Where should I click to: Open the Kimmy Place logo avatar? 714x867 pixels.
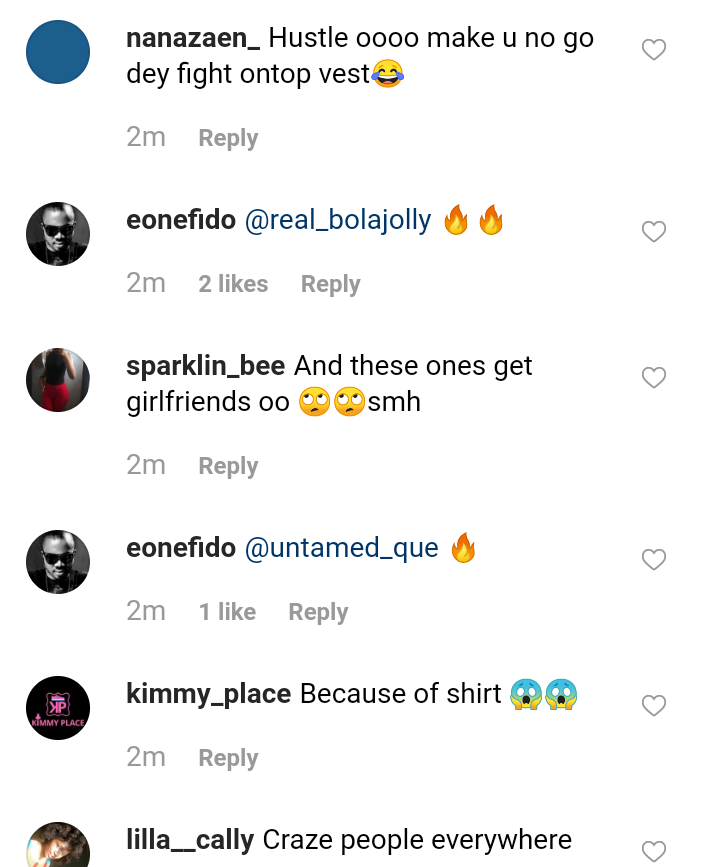point(58,708)
